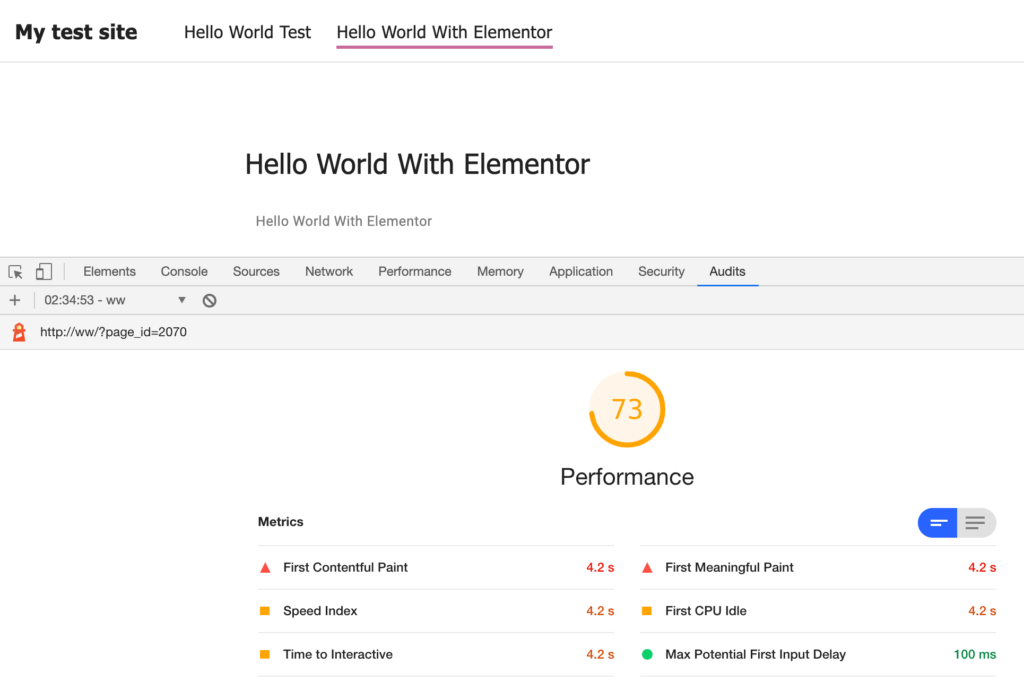Click the orange square beside Speed Index
Screen dimensions: 1024x683
[264, 611]
